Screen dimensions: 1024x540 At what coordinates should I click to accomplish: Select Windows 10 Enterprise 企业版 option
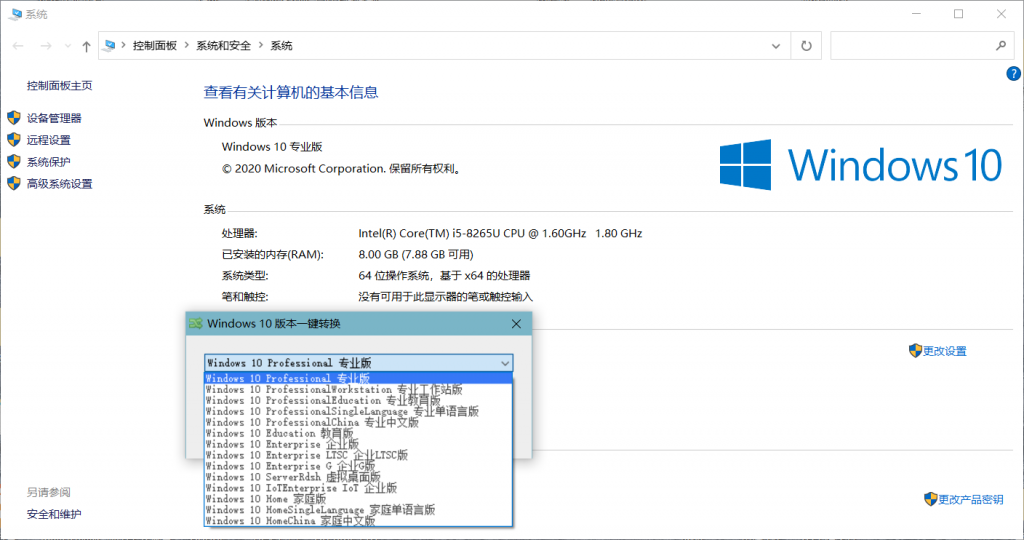pos(359,444)
